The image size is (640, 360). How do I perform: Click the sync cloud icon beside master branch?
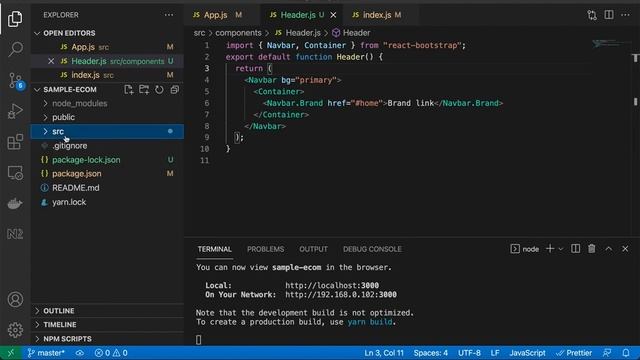point(80,353)
